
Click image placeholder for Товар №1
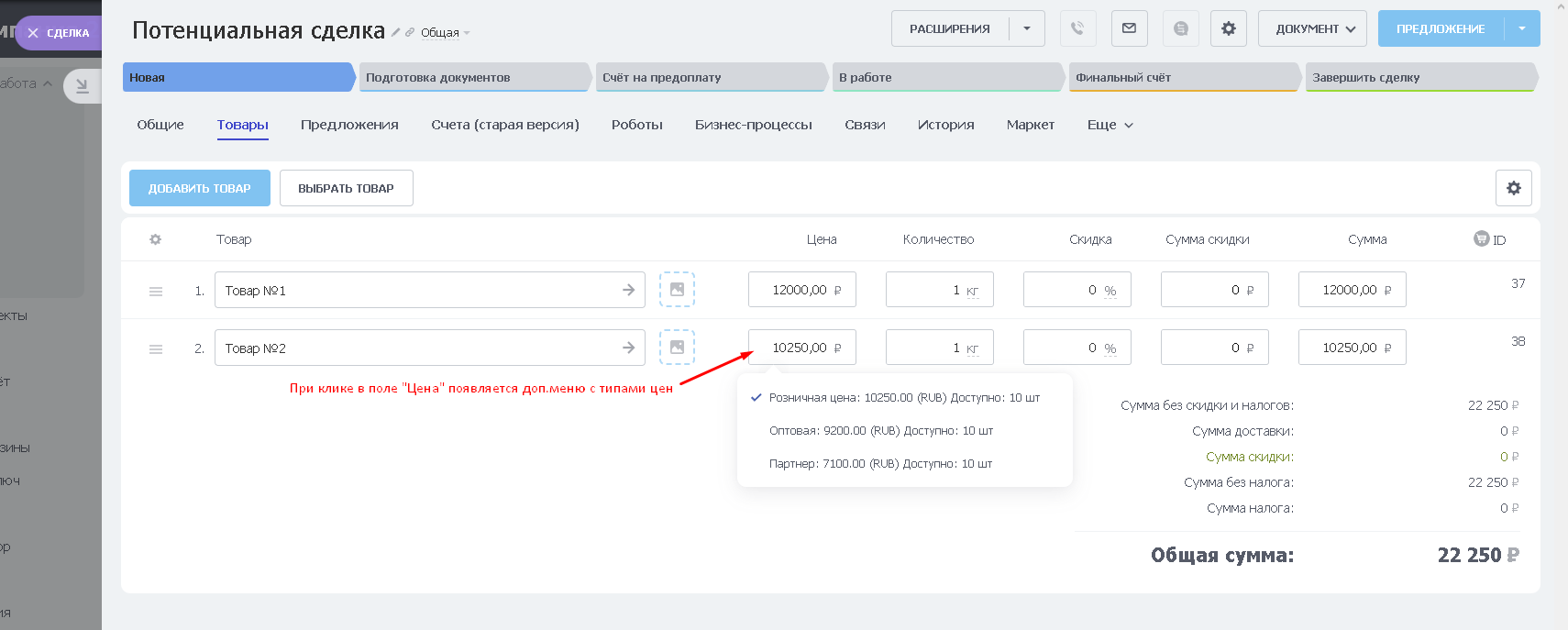pyautogui.click(x=677, y=290)
